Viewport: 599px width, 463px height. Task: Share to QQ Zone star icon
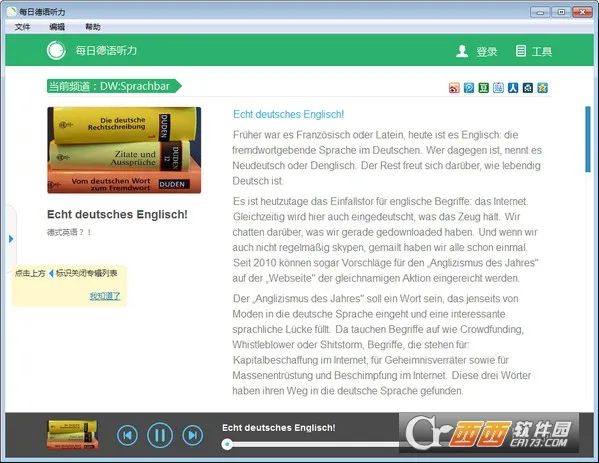542,88
